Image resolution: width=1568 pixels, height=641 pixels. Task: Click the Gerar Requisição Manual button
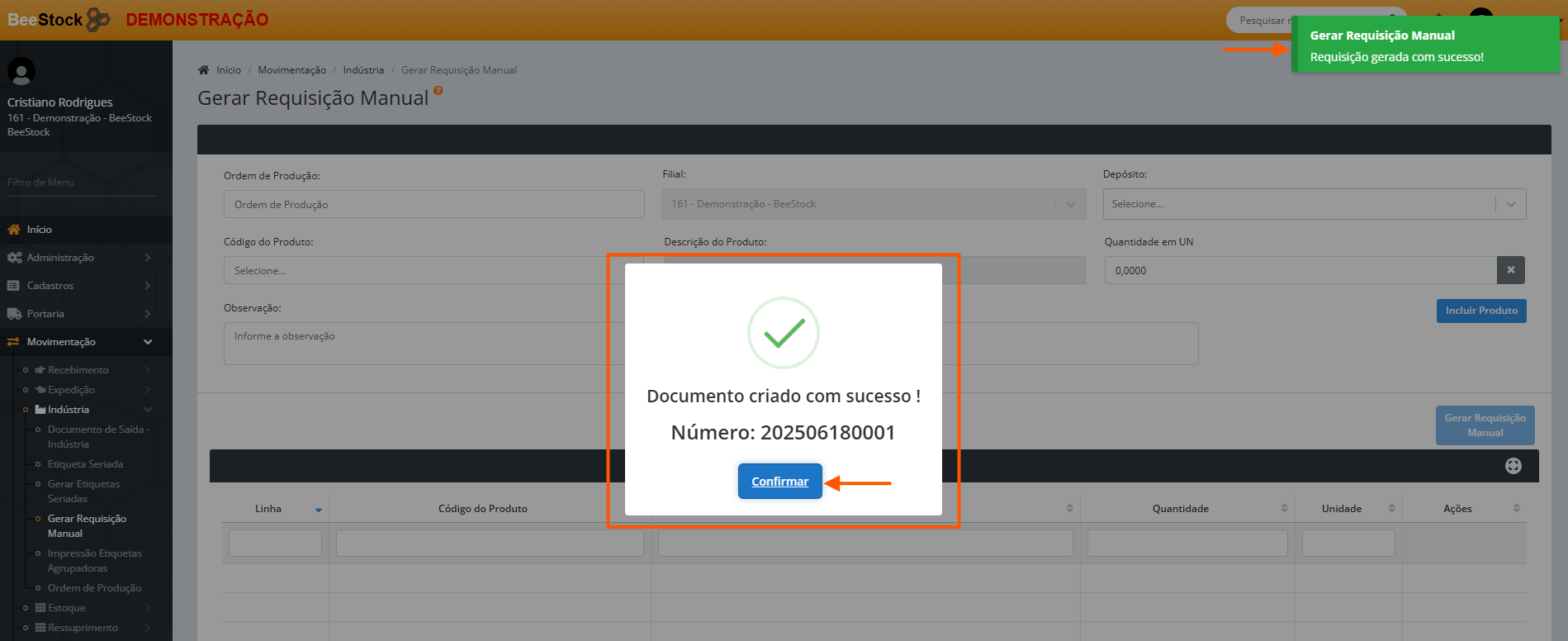pyautogui.click(x=1484, y=425)
